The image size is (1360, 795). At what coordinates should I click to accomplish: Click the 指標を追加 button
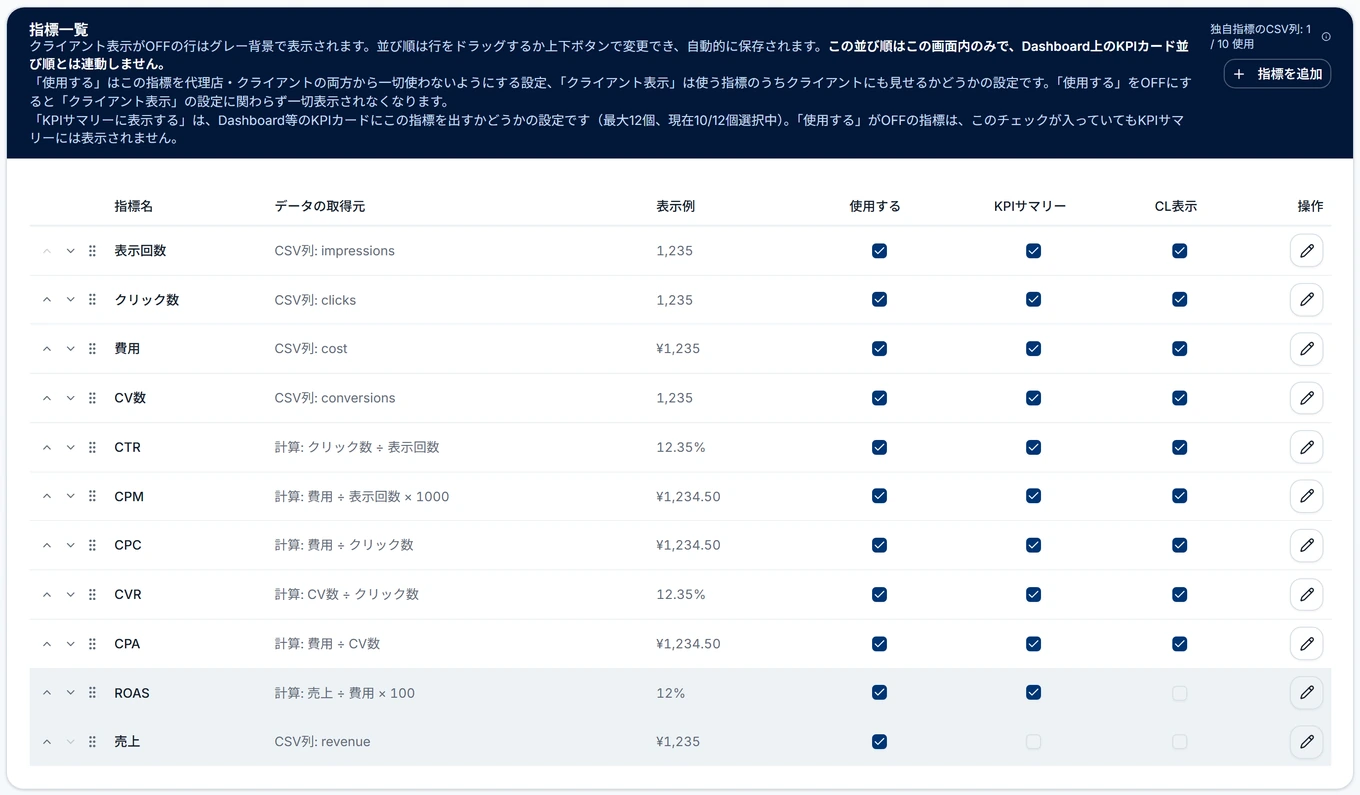tap(1277, 74)
